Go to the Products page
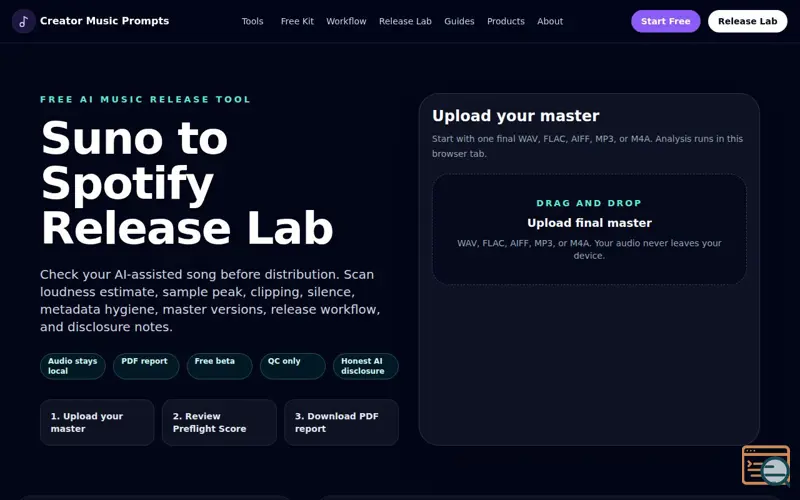This screenshot has width=800, height=500. (x=506, y=21)
